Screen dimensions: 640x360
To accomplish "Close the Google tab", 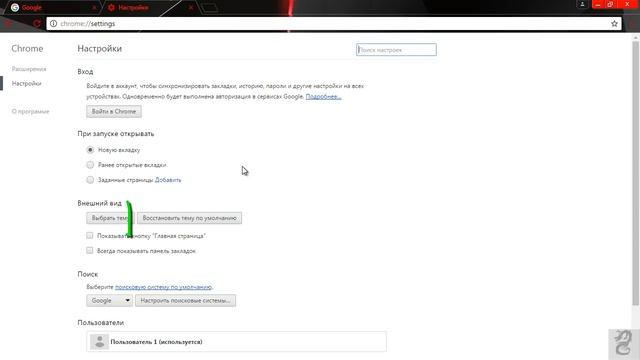I will coord(94,7).
